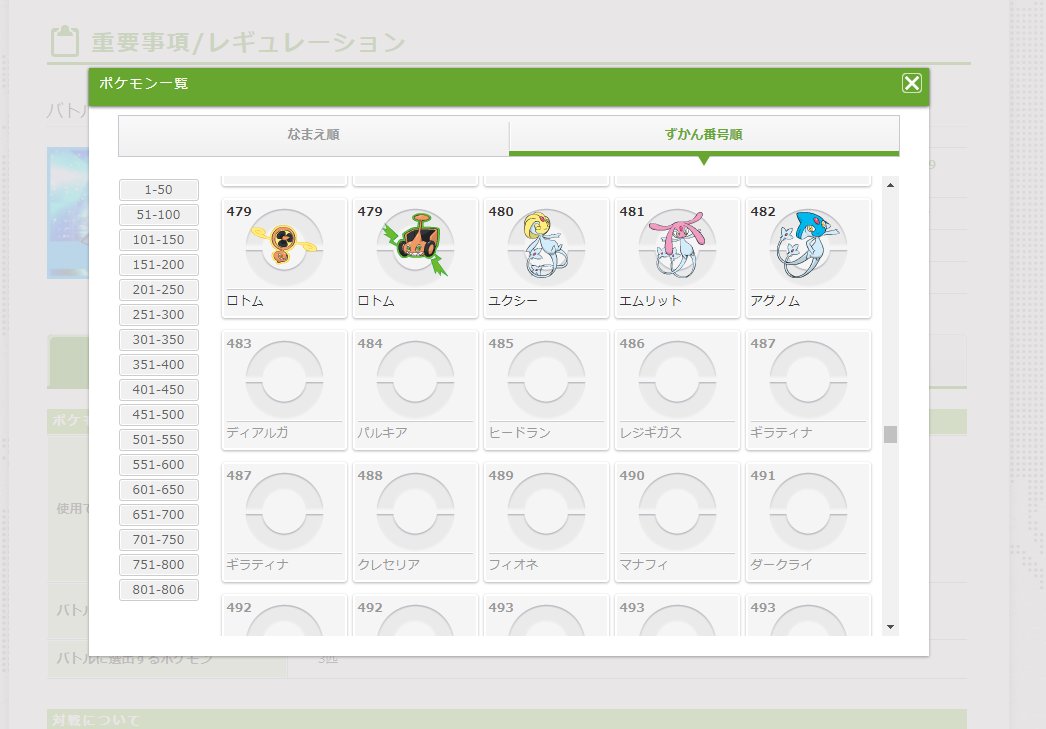Select the greyed-out 488 クレセリア card
The image size is (1046, 729).
[x=415, y=522]
